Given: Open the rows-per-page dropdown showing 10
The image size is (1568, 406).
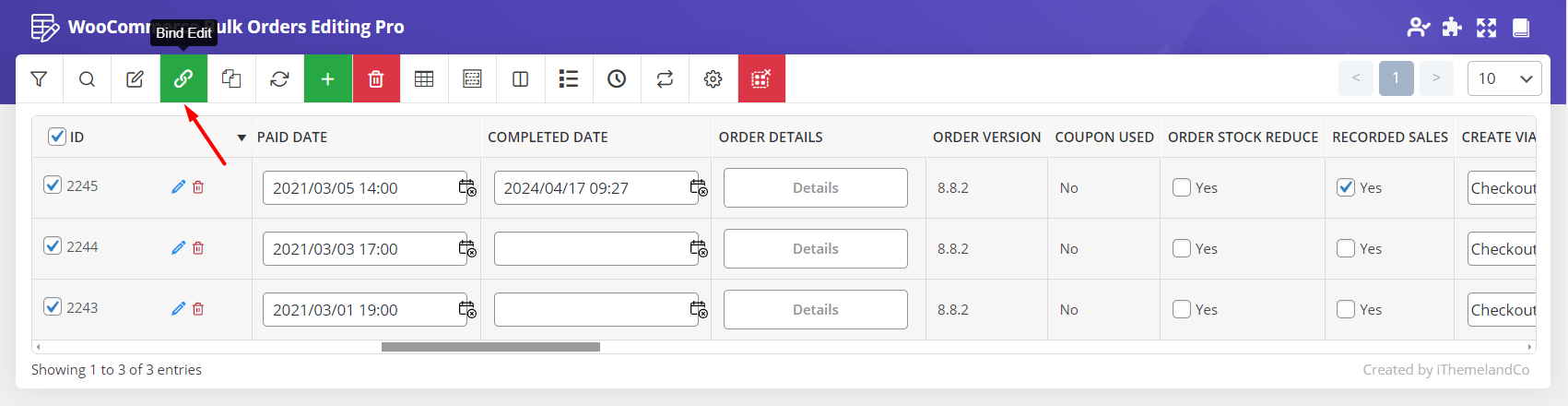Looking at the screenshot, I should click(x=1503, y=78).
